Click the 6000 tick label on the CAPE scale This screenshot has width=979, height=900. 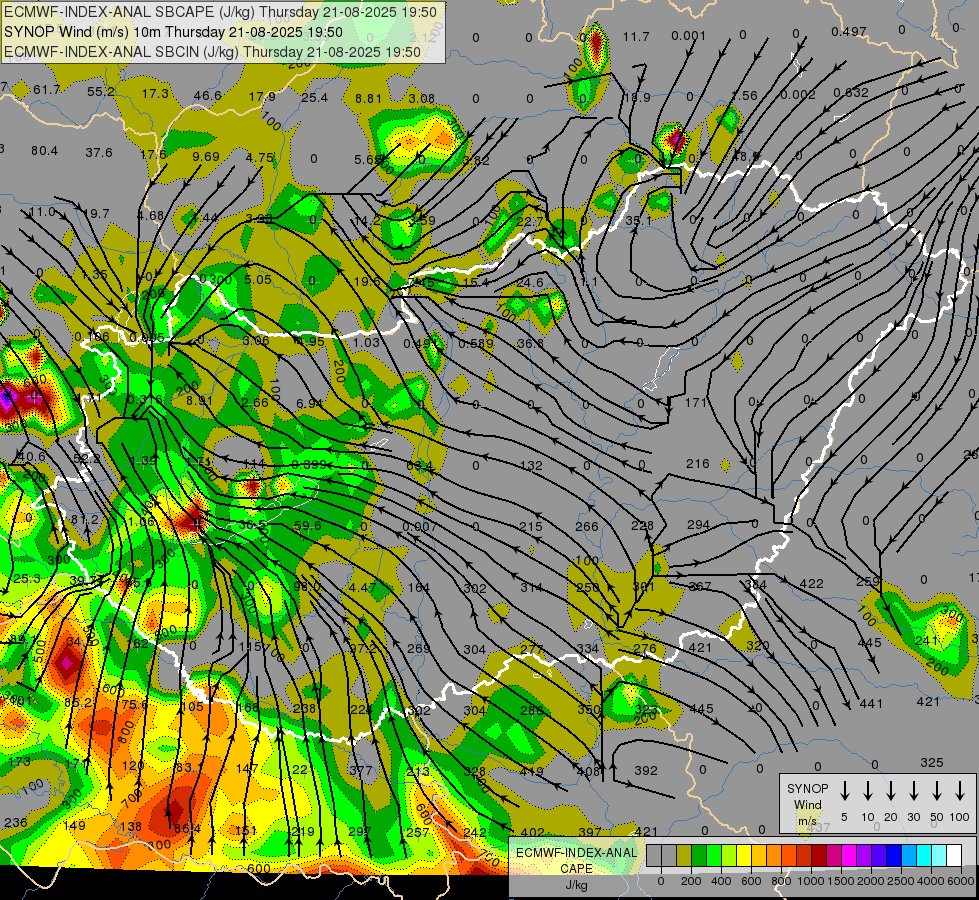961,881
